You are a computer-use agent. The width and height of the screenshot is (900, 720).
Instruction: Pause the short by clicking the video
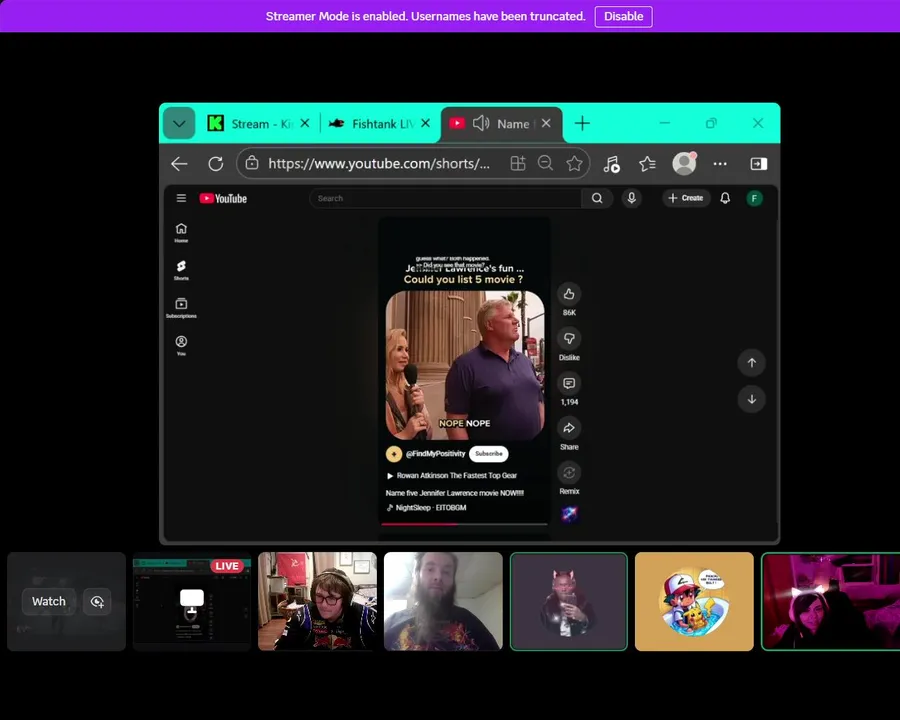(x=464, y=365)
